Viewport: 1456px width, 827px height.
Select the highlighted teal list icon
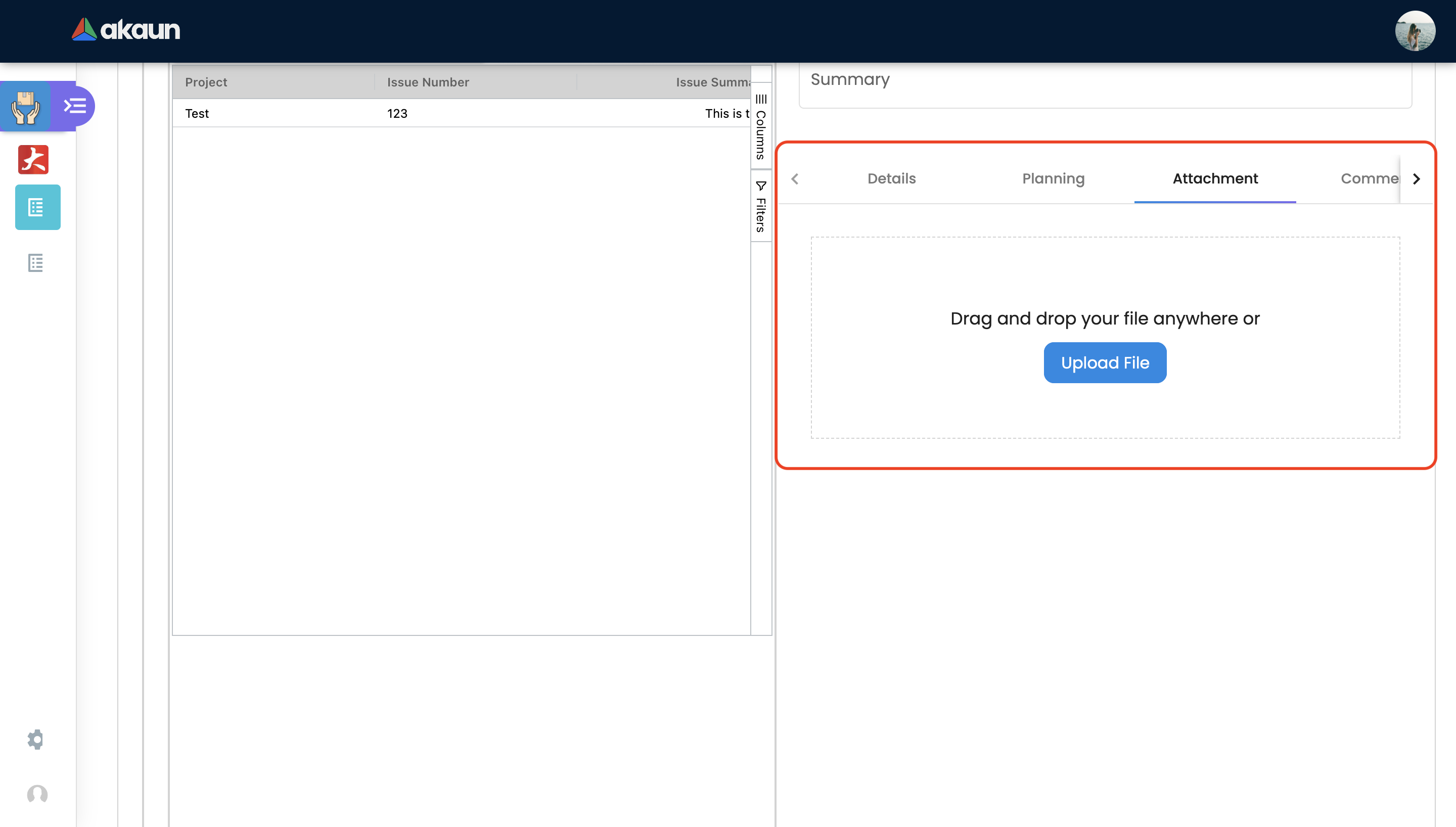tap(37, 207)
